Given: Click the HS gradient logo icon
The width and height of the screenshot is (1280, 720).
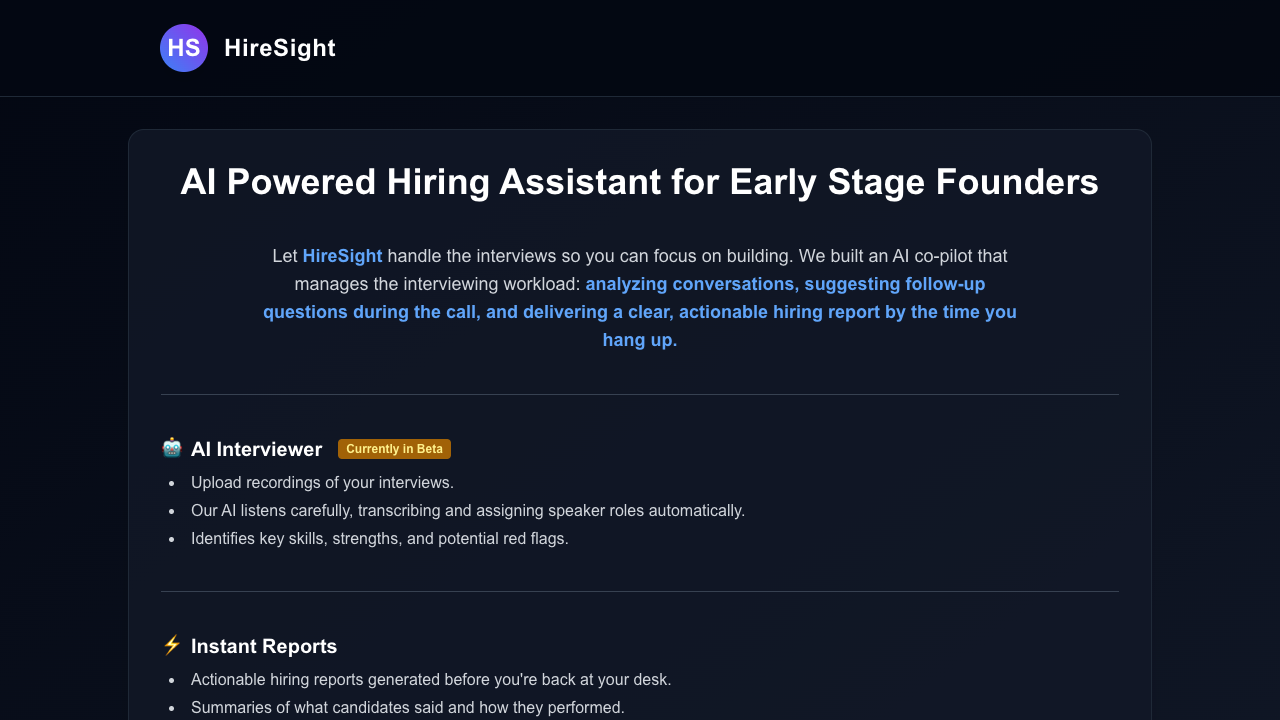Looking at the screenshot, I should tap(184, 48).
